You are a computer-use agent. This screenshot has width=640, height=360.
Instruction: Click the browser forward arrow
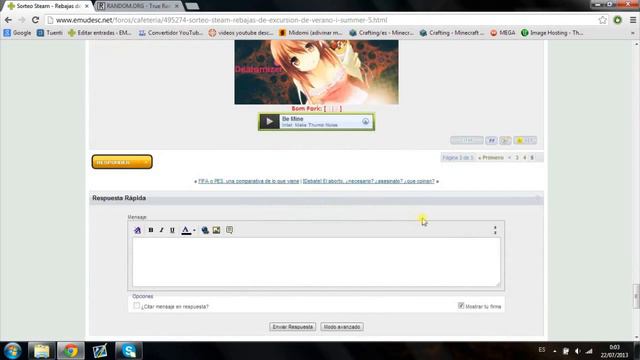tap(22, 20)
